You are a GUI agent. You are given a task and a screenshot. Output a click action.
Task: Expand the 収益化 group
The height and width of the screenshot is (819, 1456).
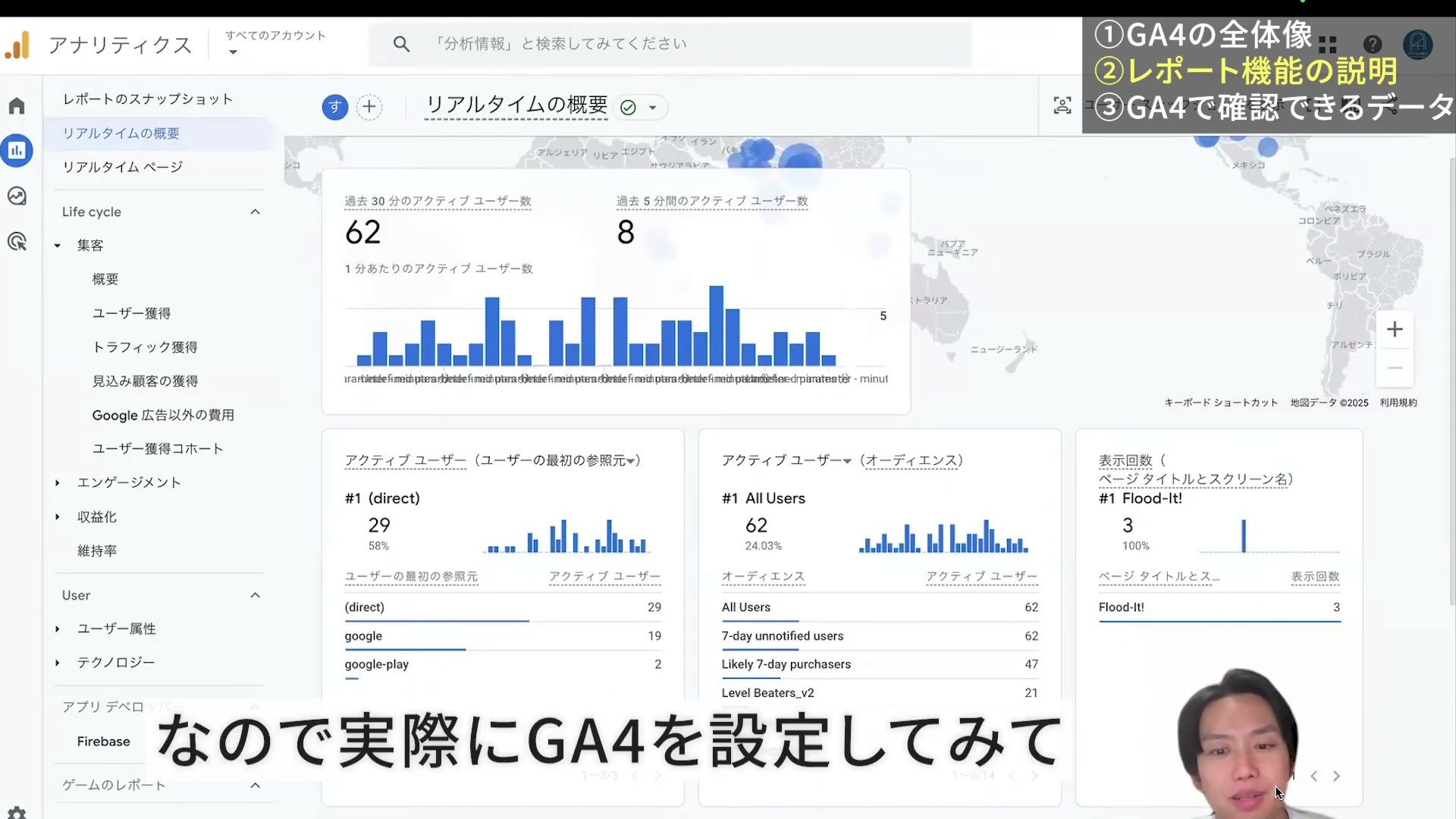(x=58, y=517)
